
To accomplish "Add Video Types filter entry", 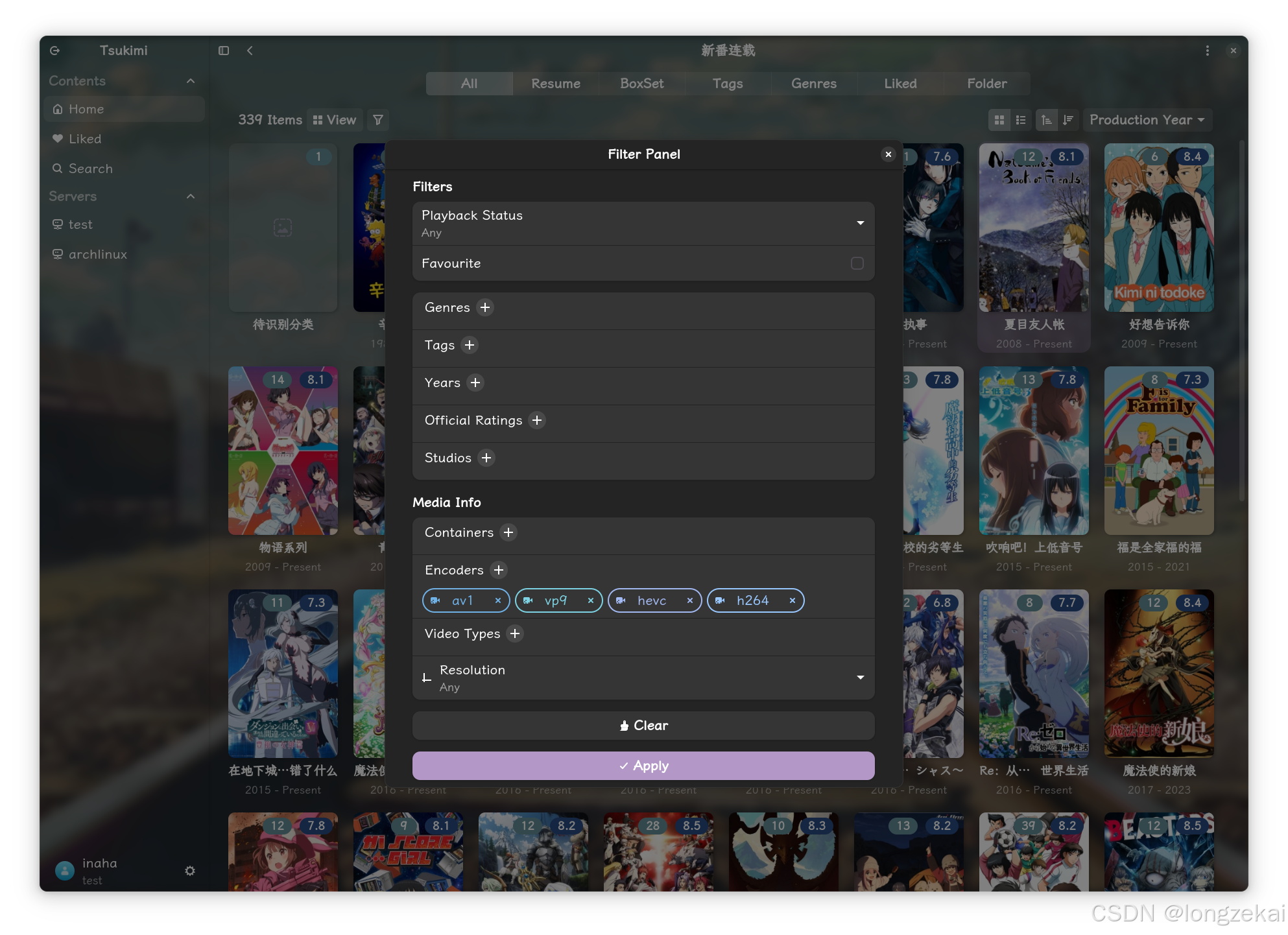I will (x=515, y=633).
